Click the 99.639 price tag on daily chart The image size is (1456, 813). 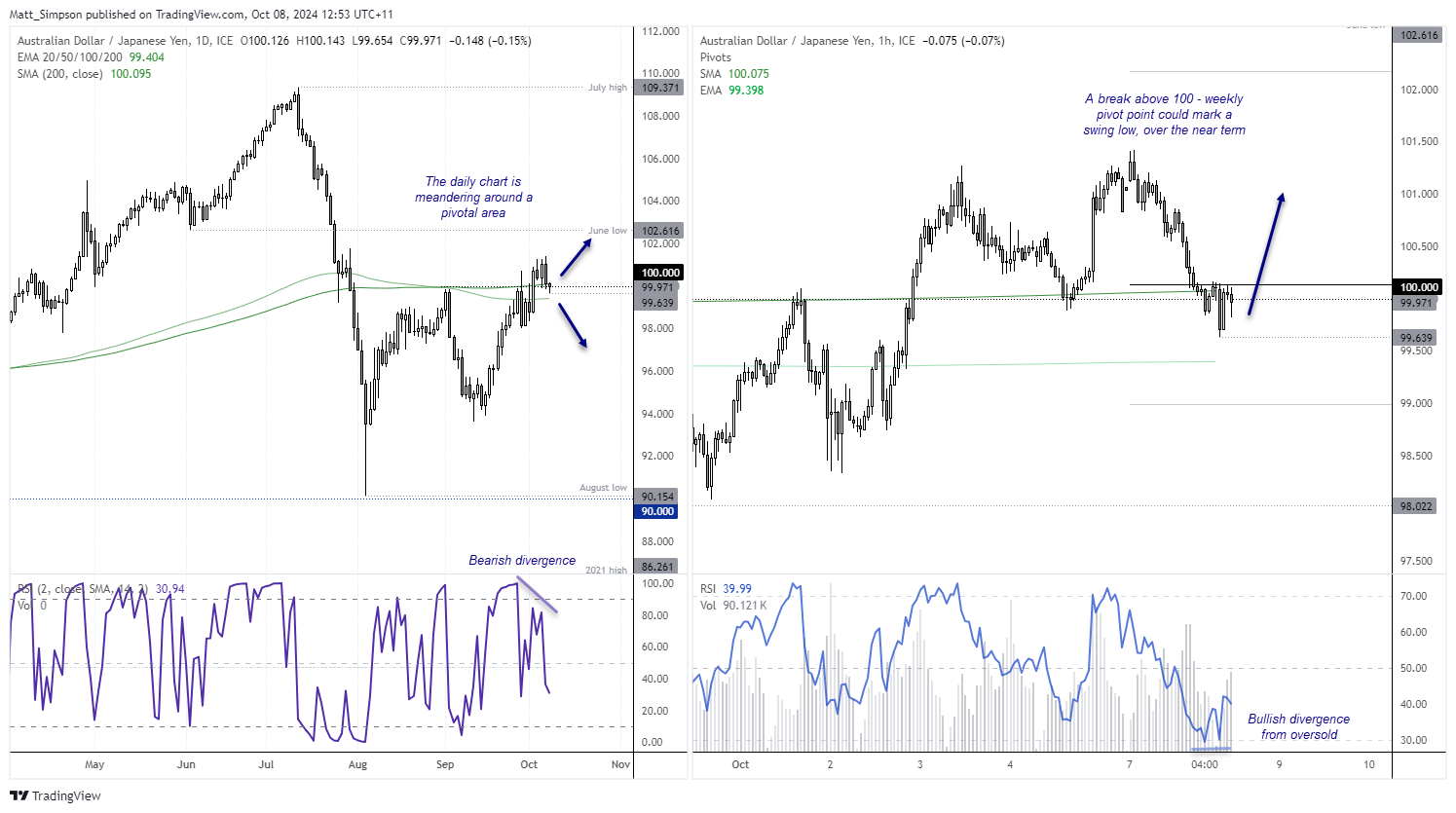658,303
